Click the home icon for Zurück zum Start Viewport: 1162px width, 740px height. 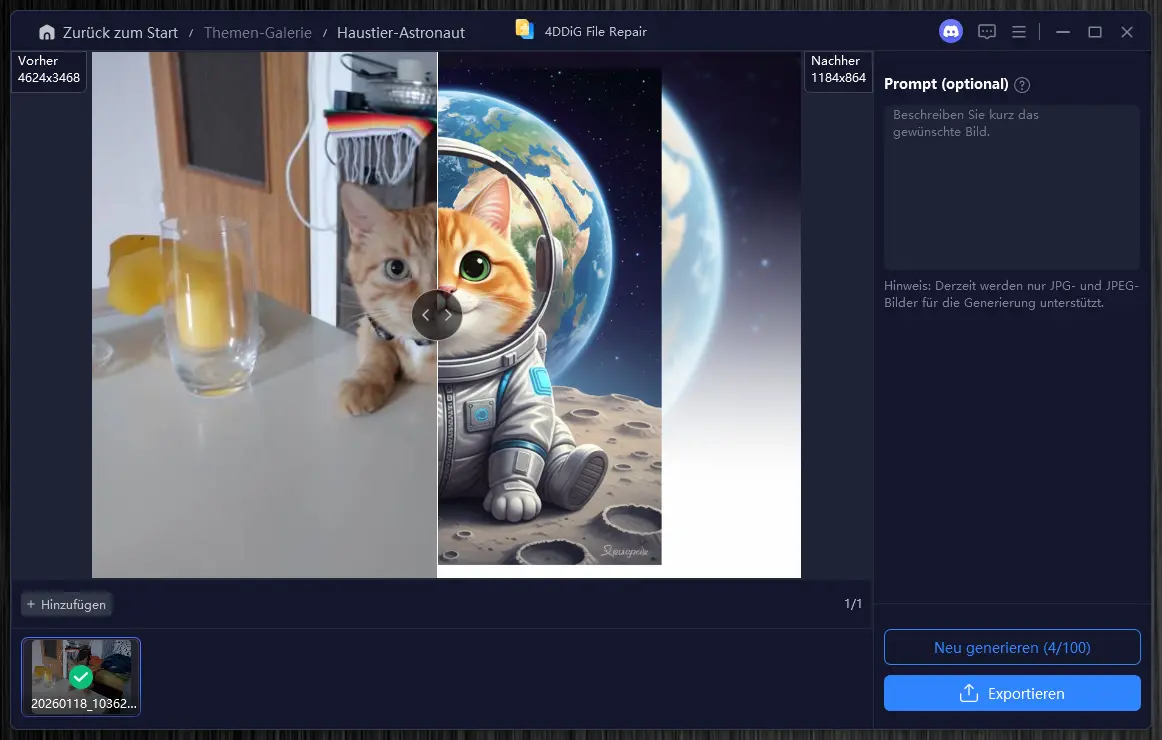pyautogui.click(x=46, y=33)
